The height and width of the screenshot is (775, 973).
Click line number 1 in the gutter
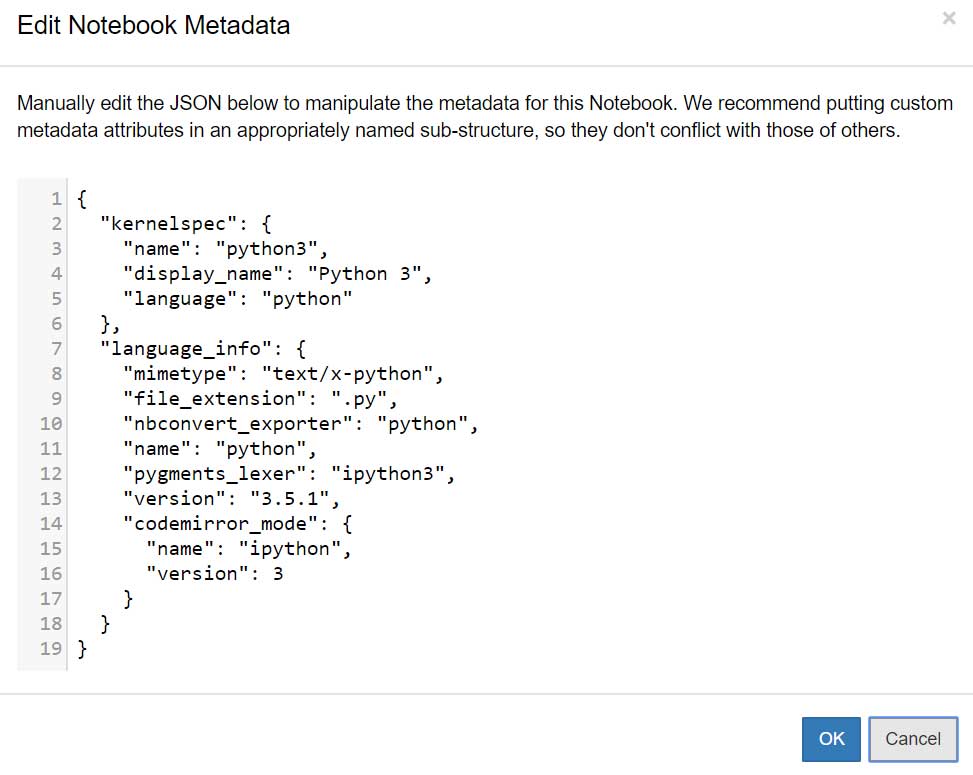pyautogui.click(x=56, y=198)
